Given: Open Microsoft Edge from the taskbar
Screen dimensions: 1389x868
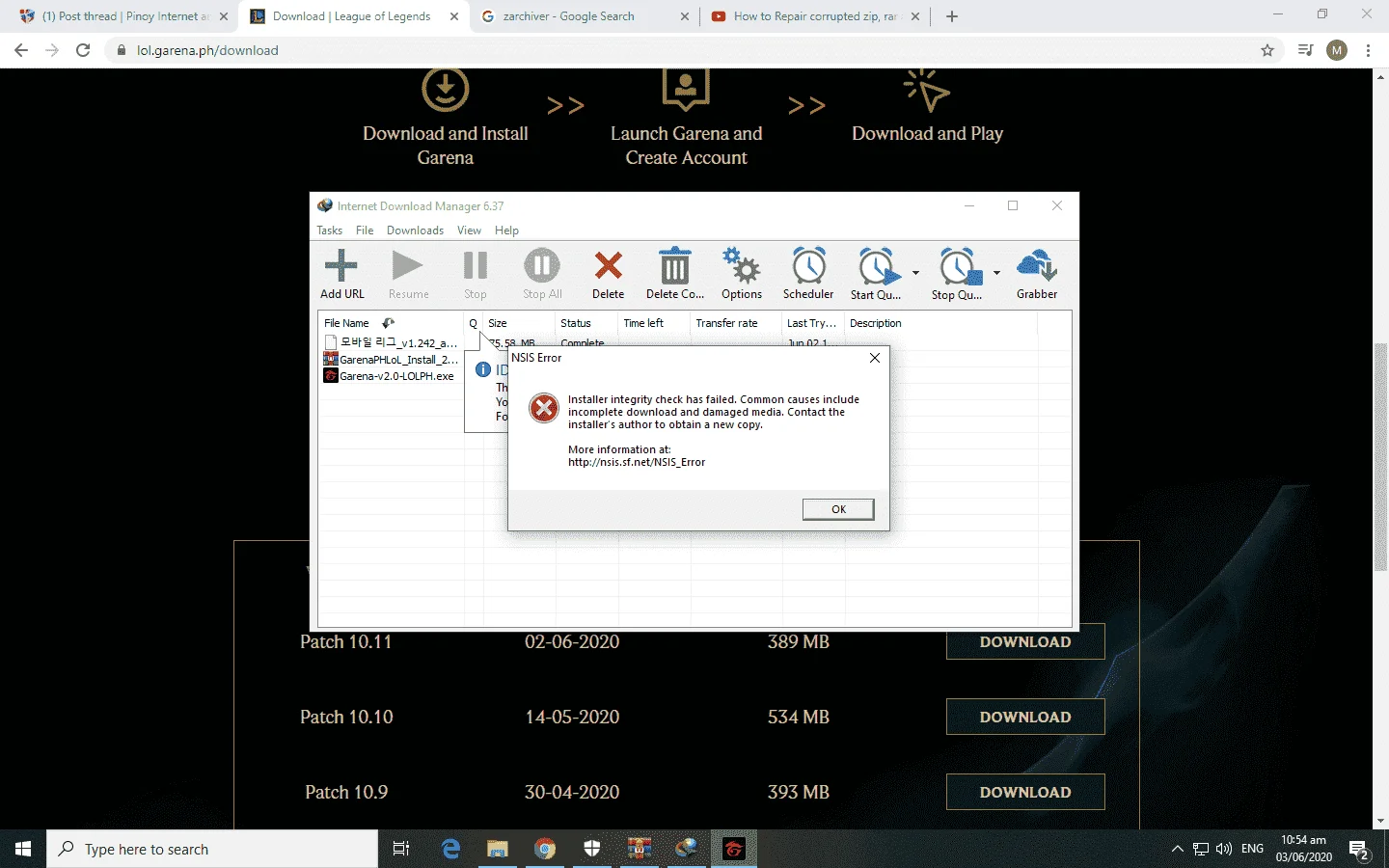Looking at the screenshot, I should [x=450, y=849].
